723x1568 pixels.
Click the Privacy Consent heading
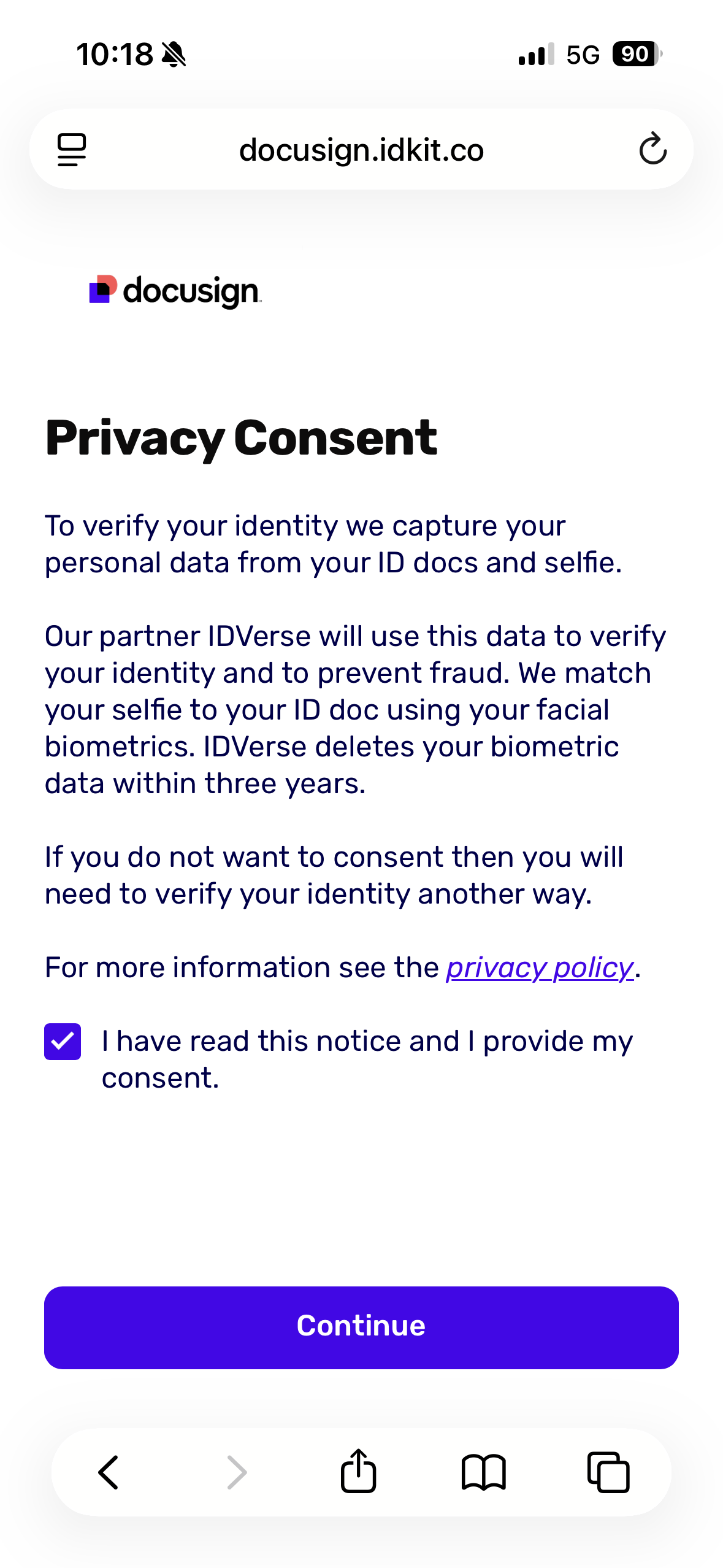(x=241, y=438)
